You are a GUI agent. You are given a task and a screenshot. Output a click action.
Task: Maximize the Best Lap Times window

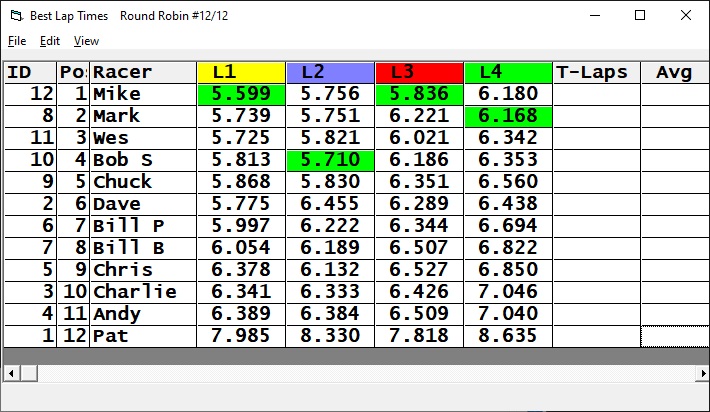click(x=640, y=15)
